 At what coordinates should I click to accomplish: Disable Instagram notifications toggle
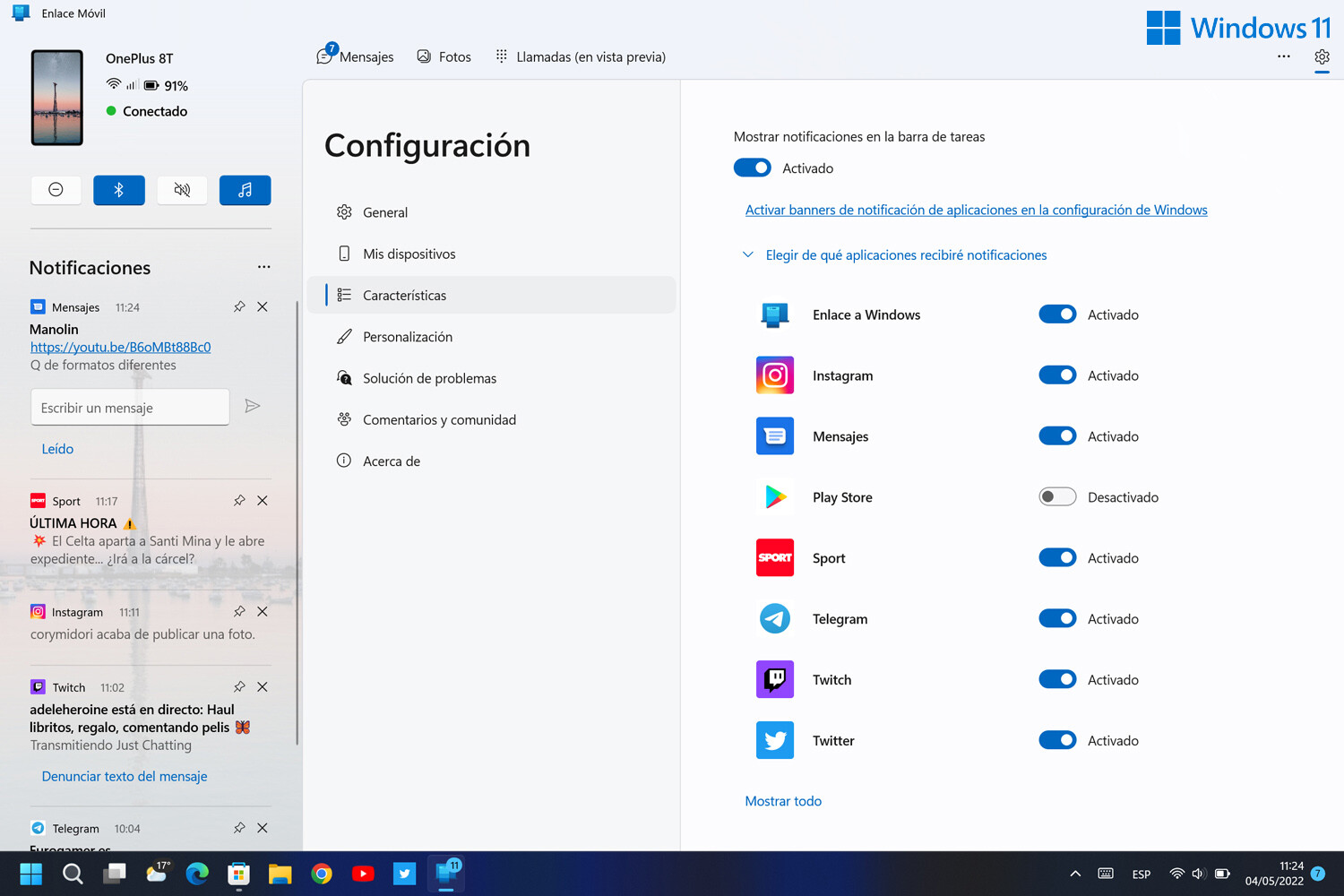click(1057, 375)
